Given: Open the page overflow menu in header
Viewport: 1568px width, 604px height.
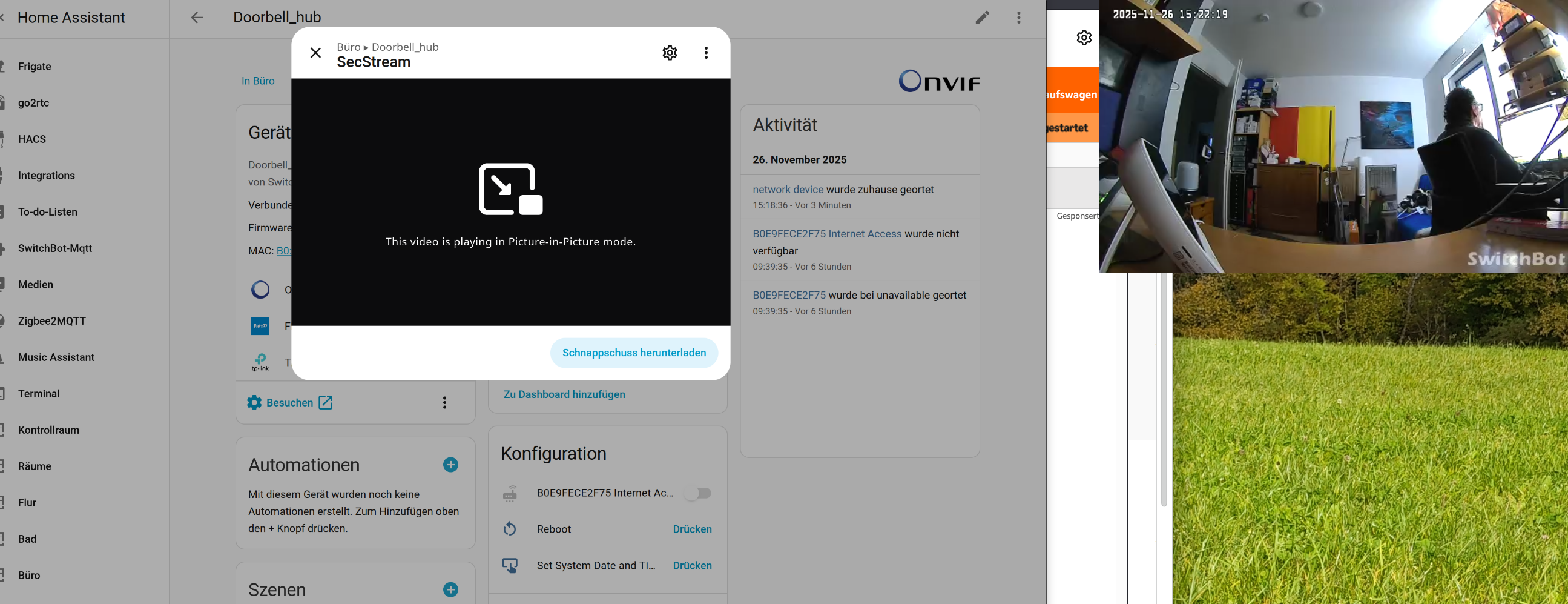Looking at the screenshot, I should [x=1018, y=18].
